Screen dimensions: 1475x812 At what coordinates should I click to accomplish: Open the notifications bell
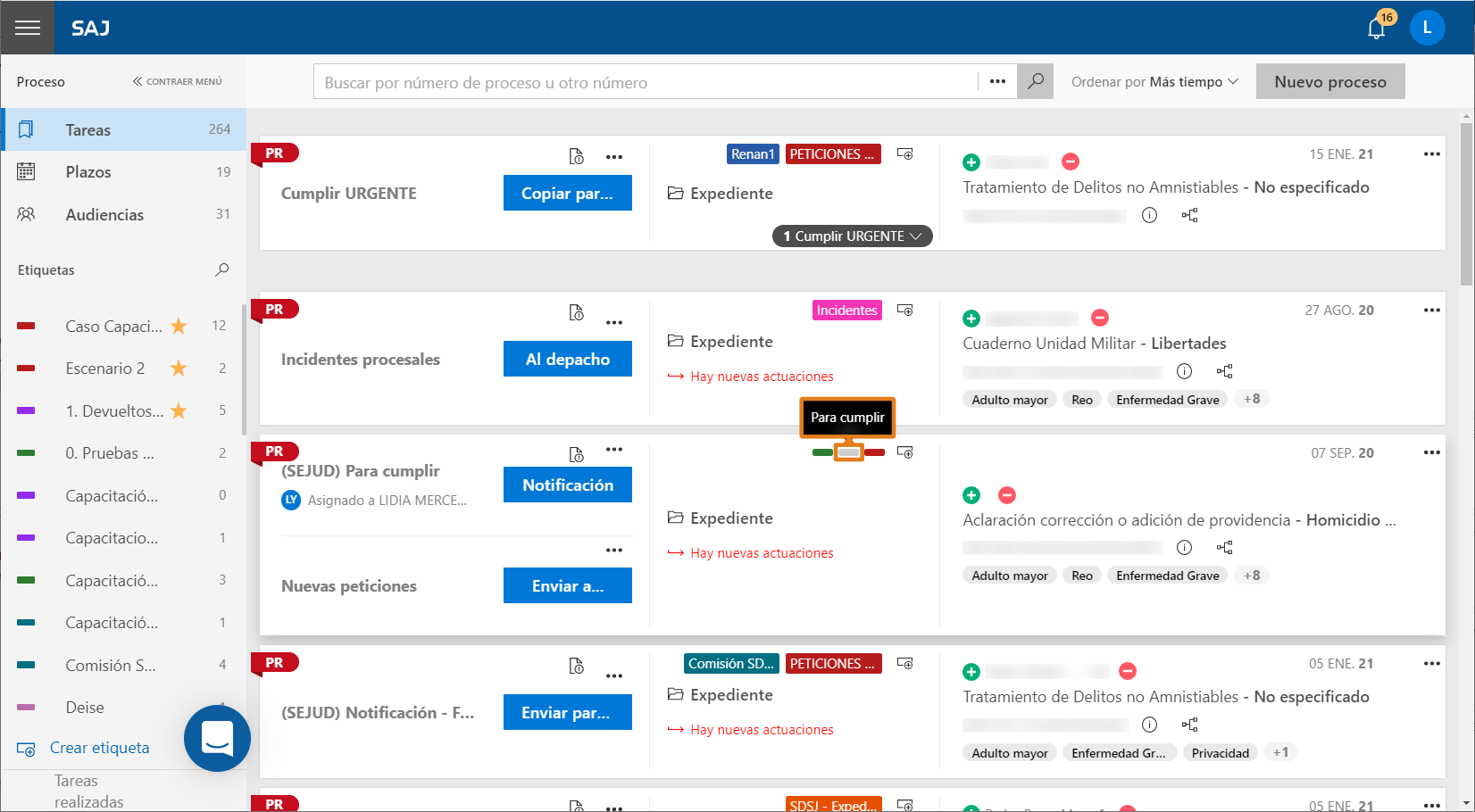tap(1377, 29)
